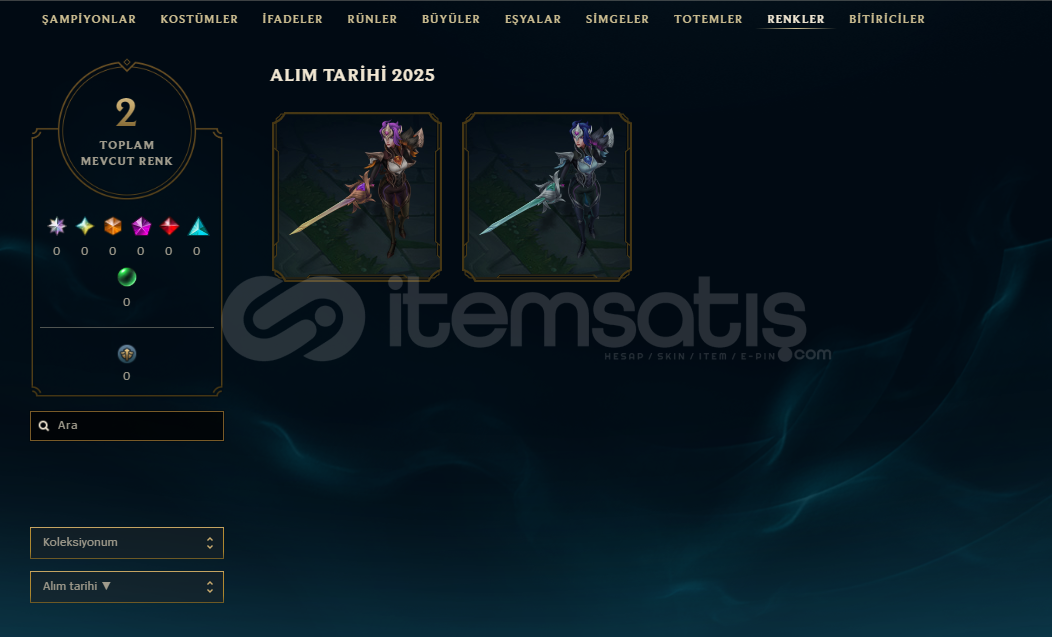1052x637 pixels.
Task: Click the red ruby diamond gem icon
Action: pyautogui.click(x=169, y=226)
